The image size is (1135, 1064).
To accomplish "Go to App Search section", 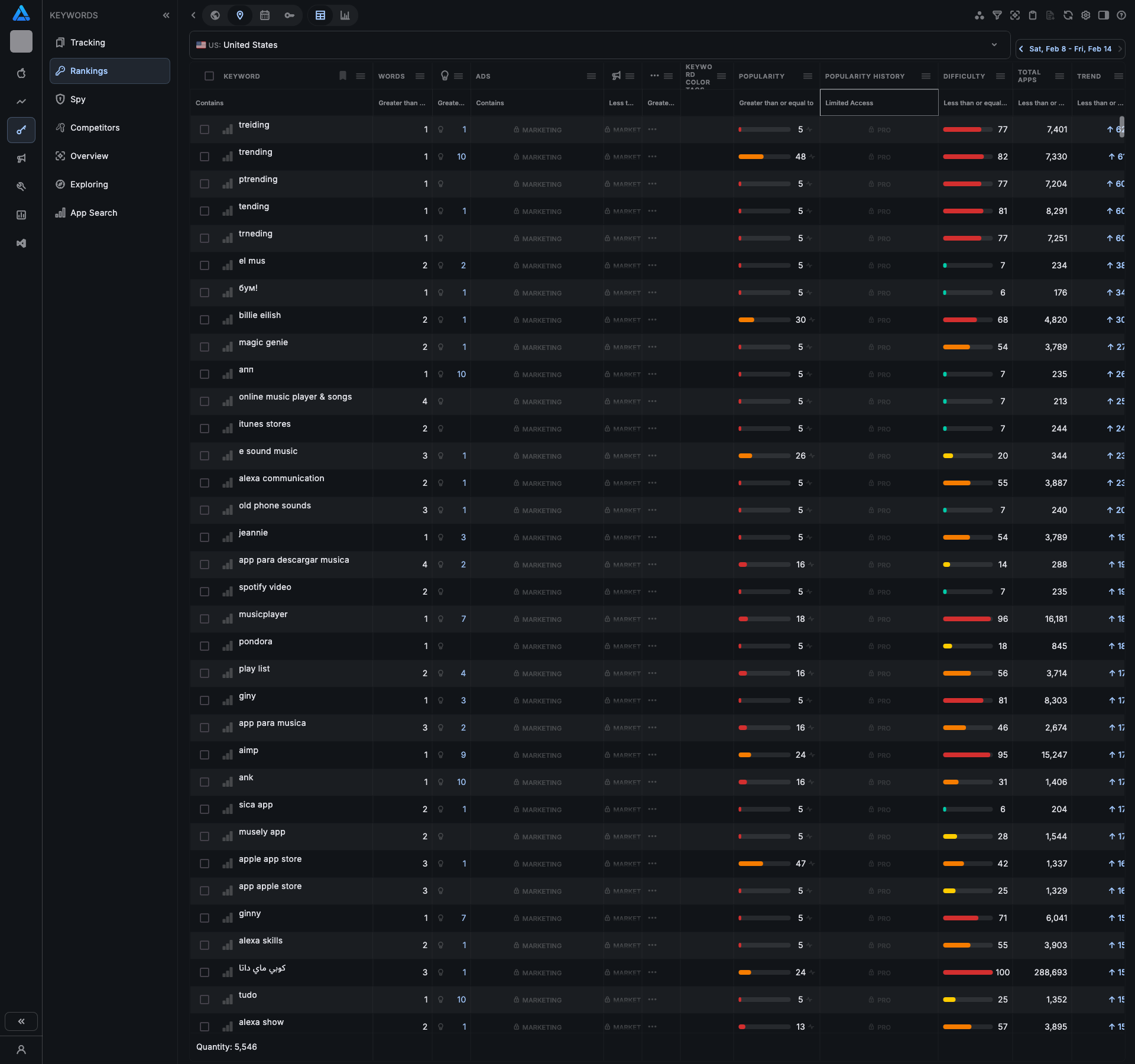I will click(x=93, y=213).
